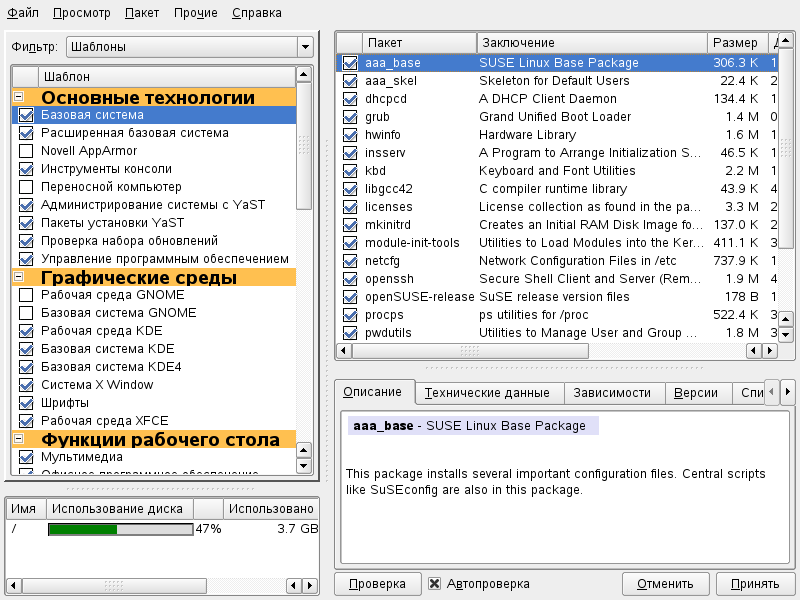Image resolution: width=800 pixels, height=600 pixels.
Task: Open the Пакет menu
Action: tap(141, 13)
